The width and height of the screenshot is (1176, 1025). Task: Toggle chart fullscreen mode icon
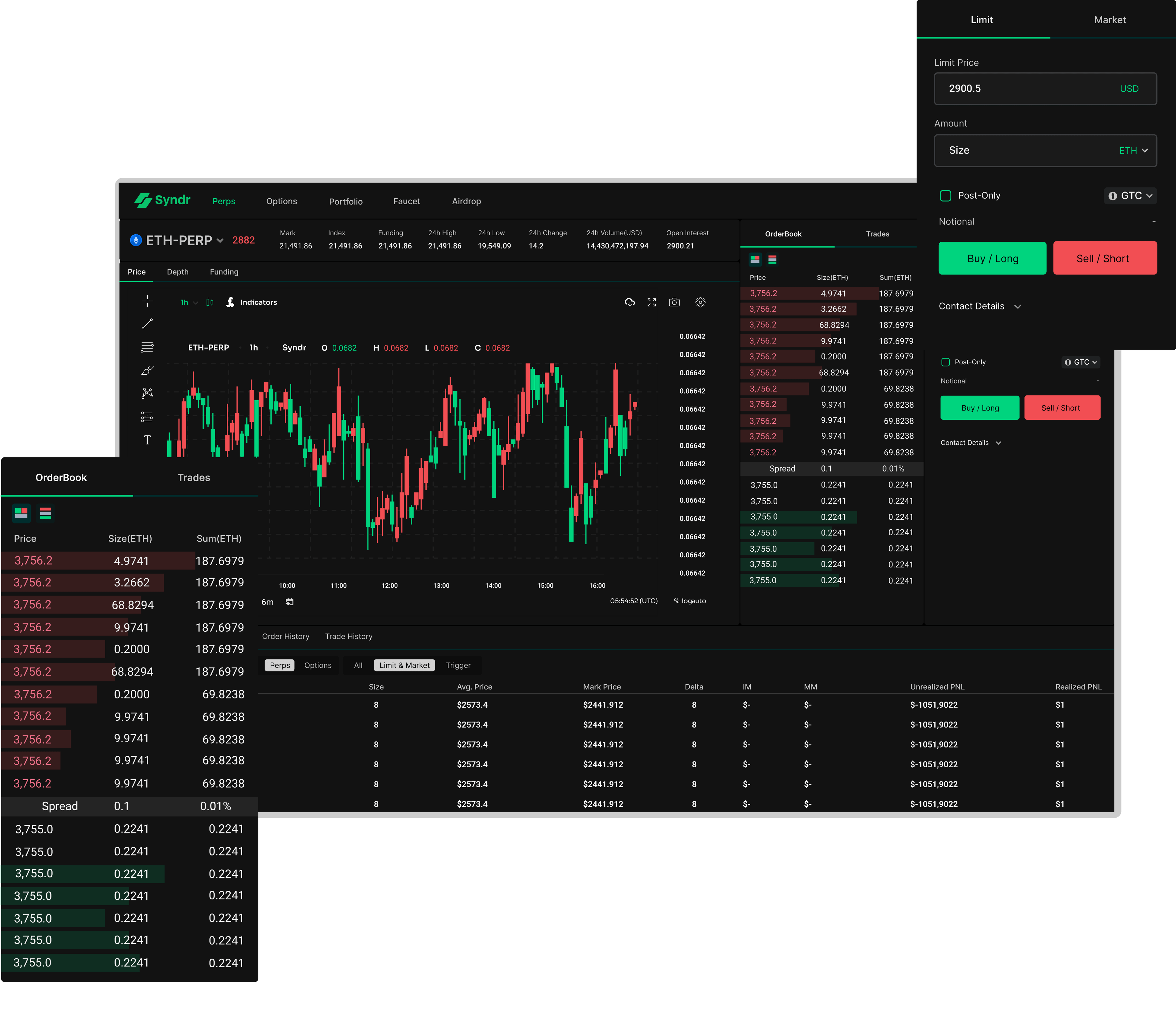click(652, 302)
